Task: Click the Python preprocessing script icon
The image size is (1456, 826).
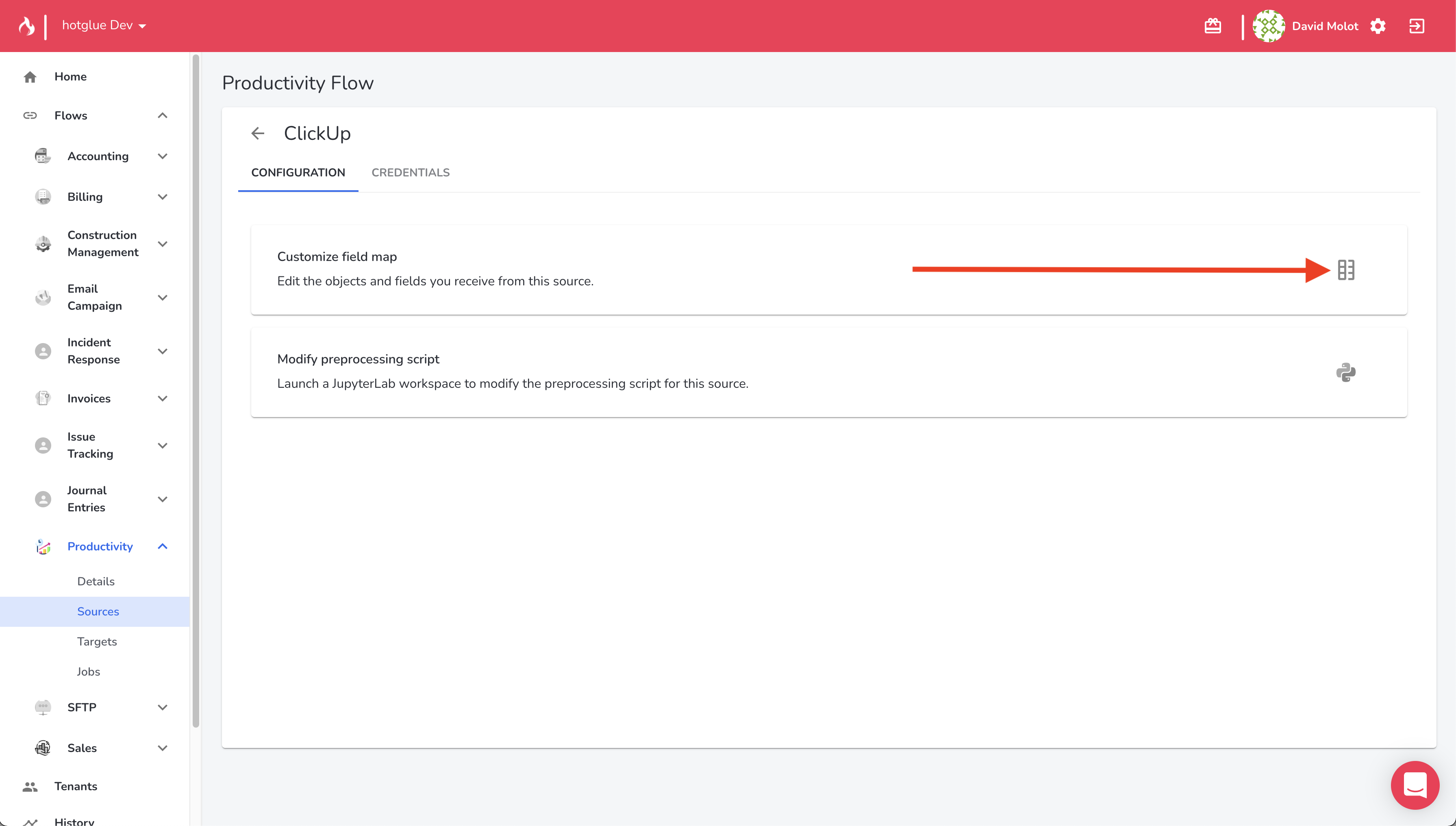Action: coord(1345,373)
